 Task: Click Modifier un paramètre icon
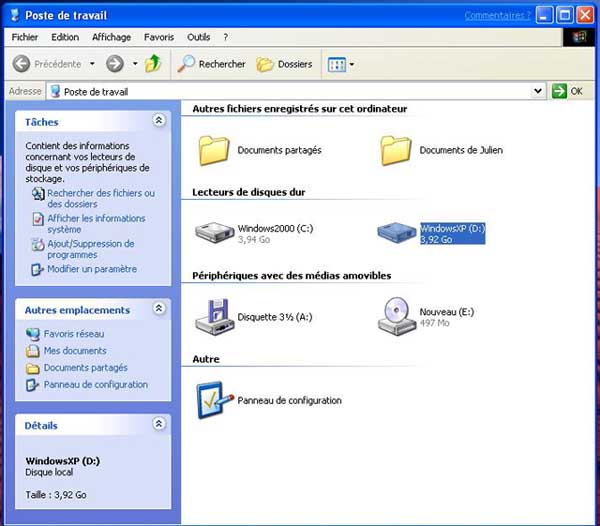tap(37, 270)
